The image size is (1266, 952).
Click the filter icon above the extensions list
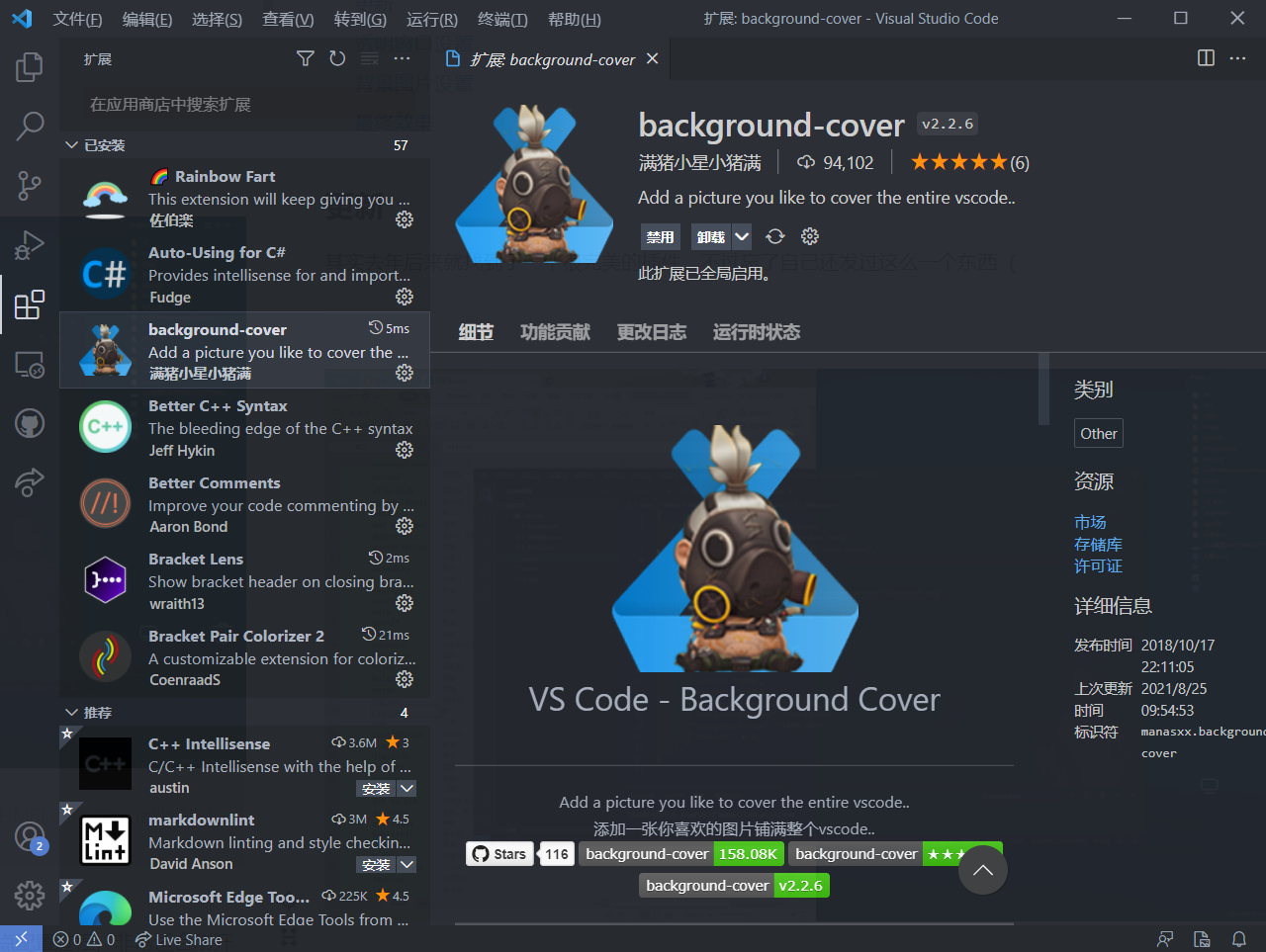pyautogui.click(x=305, y=58)
